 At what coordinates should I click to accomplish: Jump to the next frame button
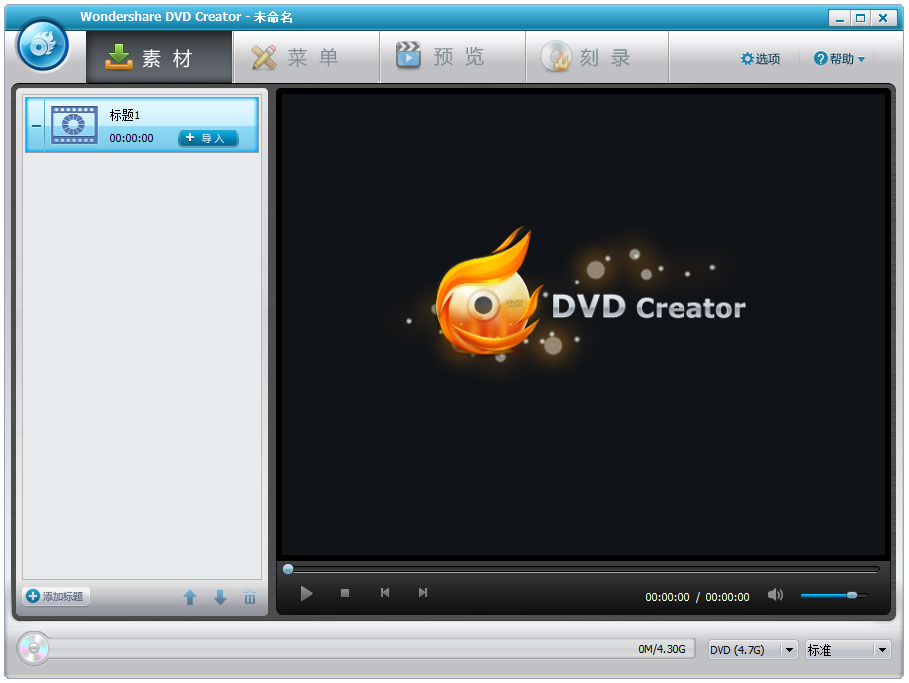click(x=423, y=593)
